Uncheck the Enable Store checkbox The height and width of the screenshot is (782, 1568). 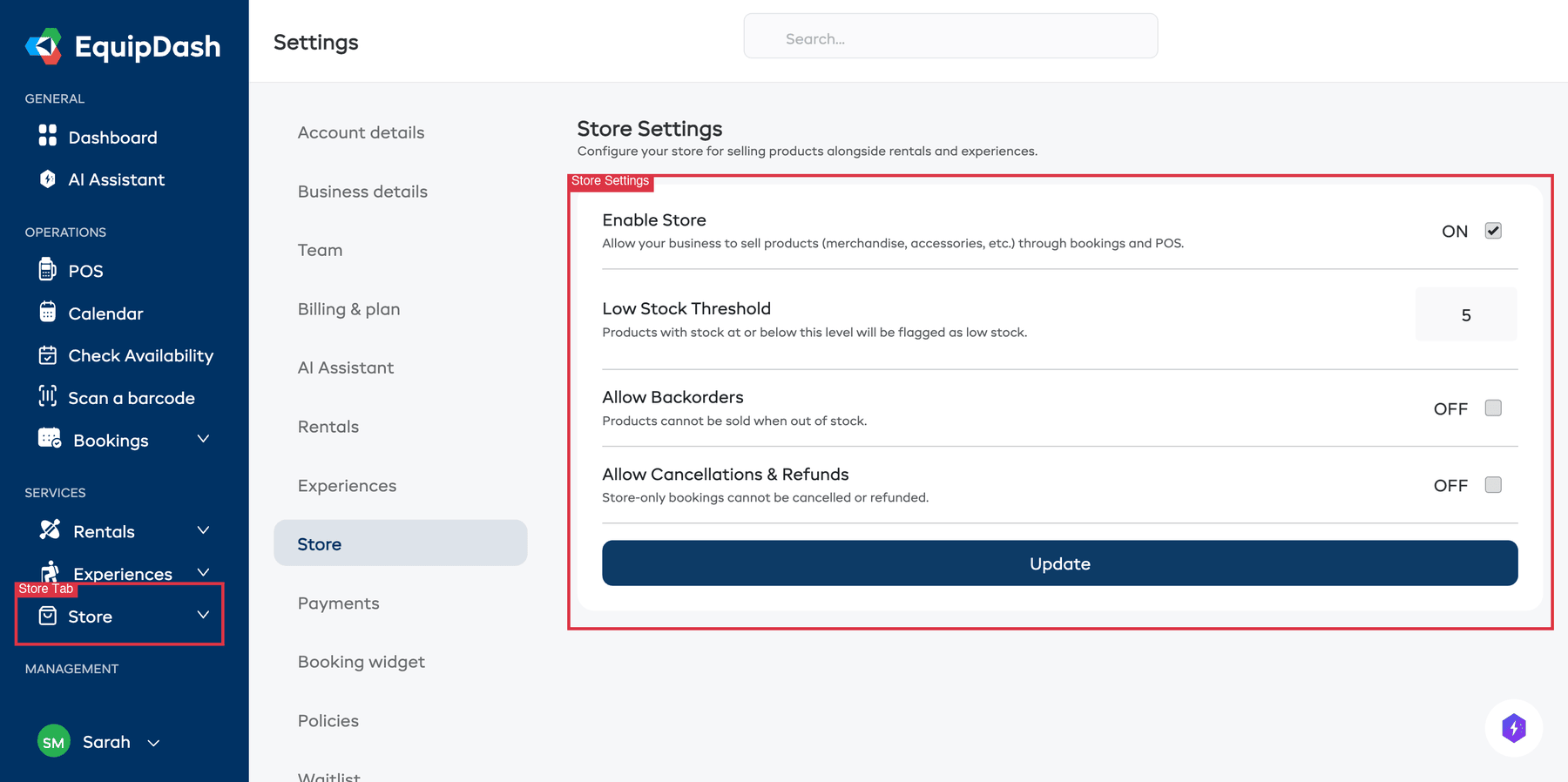[x=1493, y=231]
